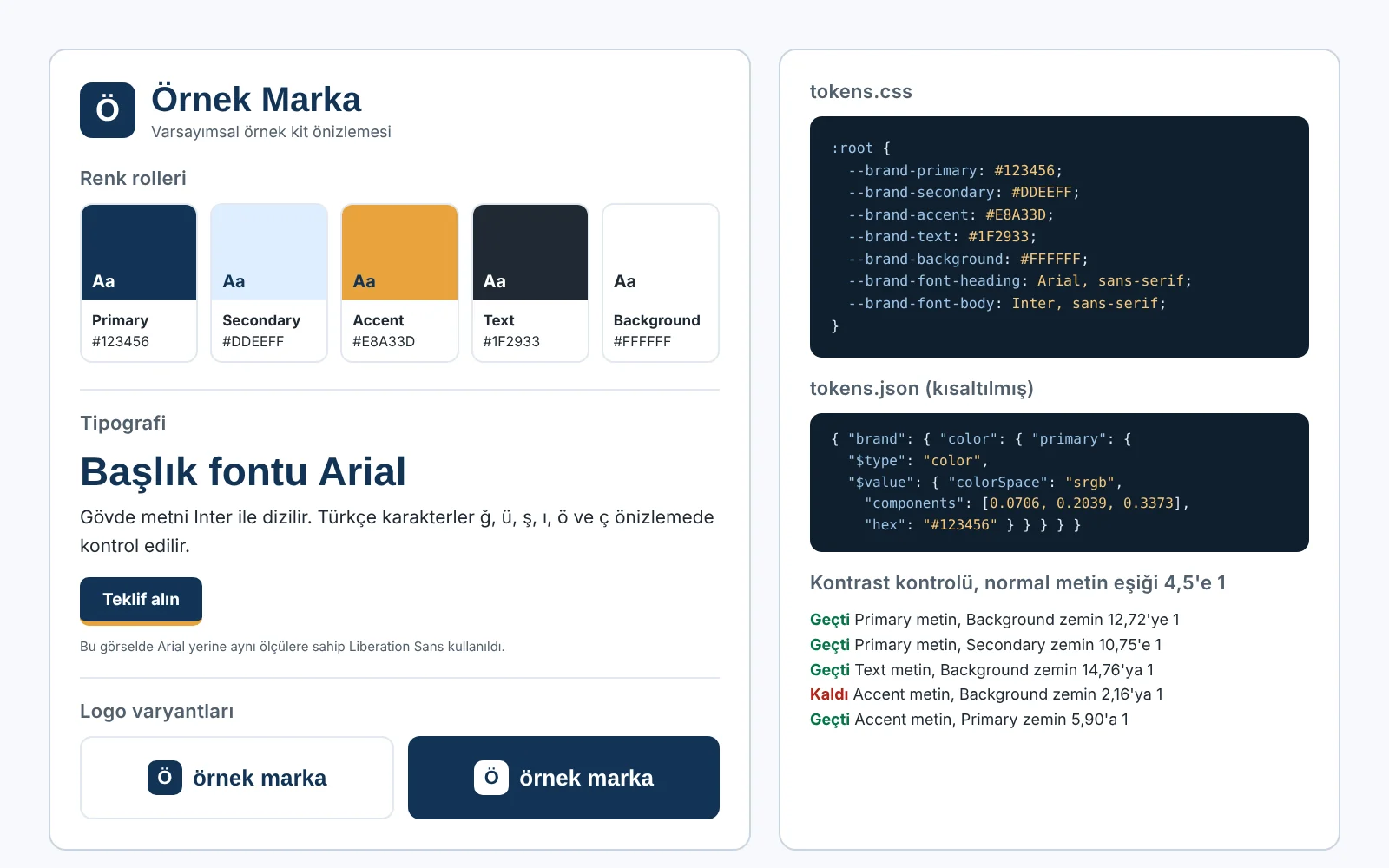The image size is (1389, 868).
Task: Click the --brand-primary line in tokens.css
Action: point(955,171)
